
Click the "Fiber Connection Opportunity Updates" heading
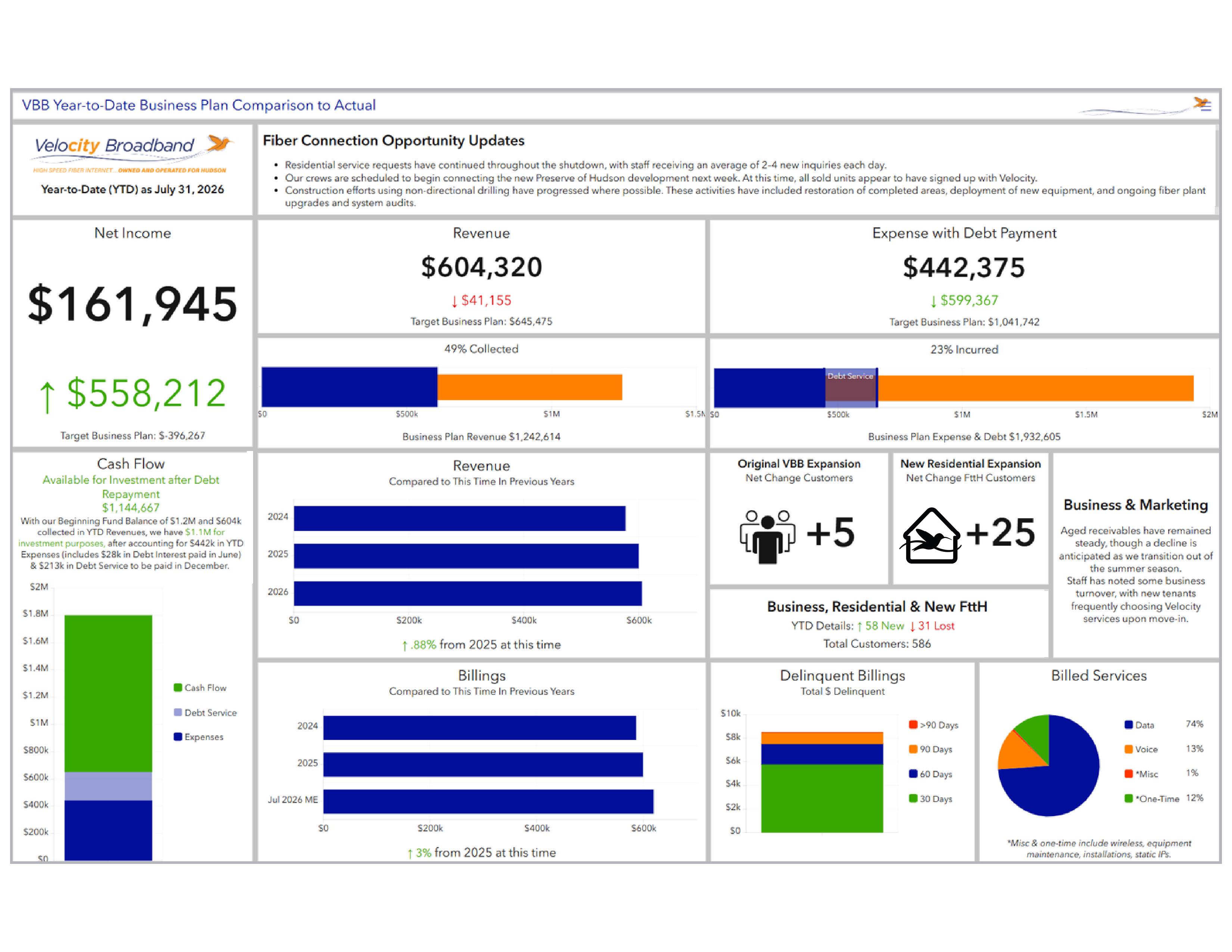(394, 140)
